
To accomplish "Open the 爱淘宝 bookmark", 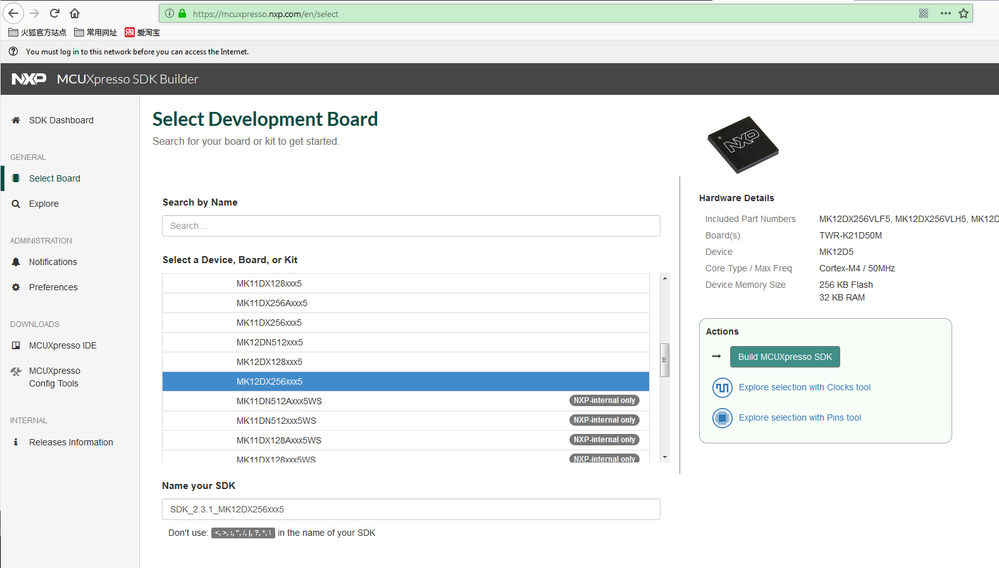I will coord(142,32).
